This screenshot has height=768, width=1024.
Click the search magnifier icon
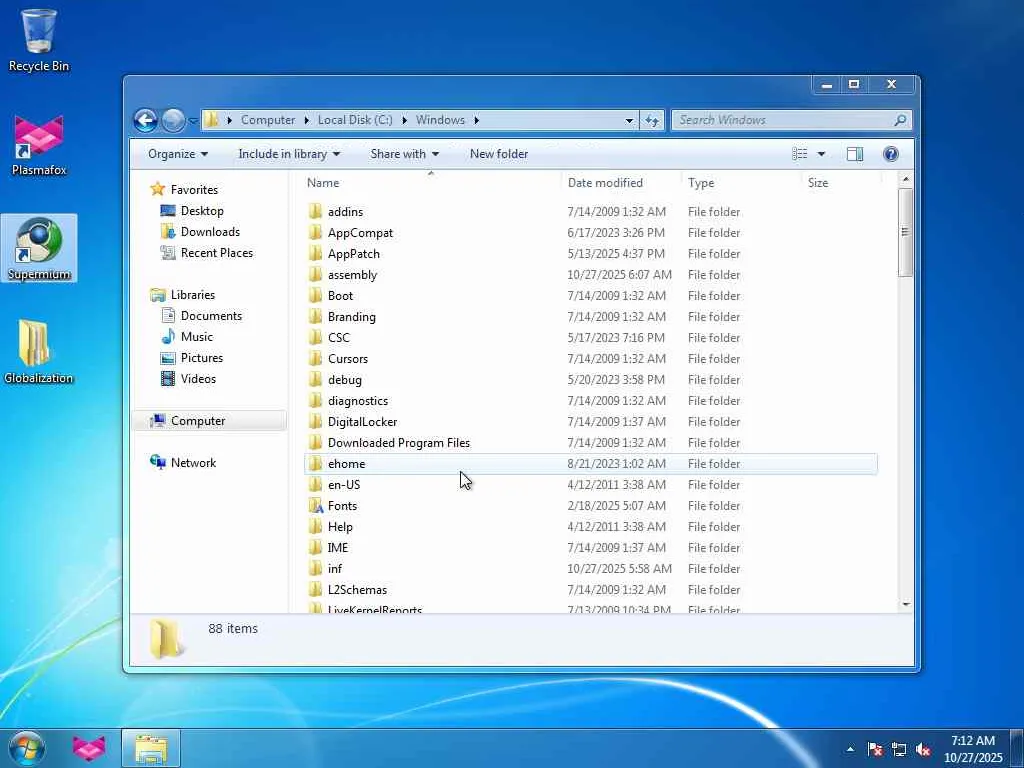(901, 120)
